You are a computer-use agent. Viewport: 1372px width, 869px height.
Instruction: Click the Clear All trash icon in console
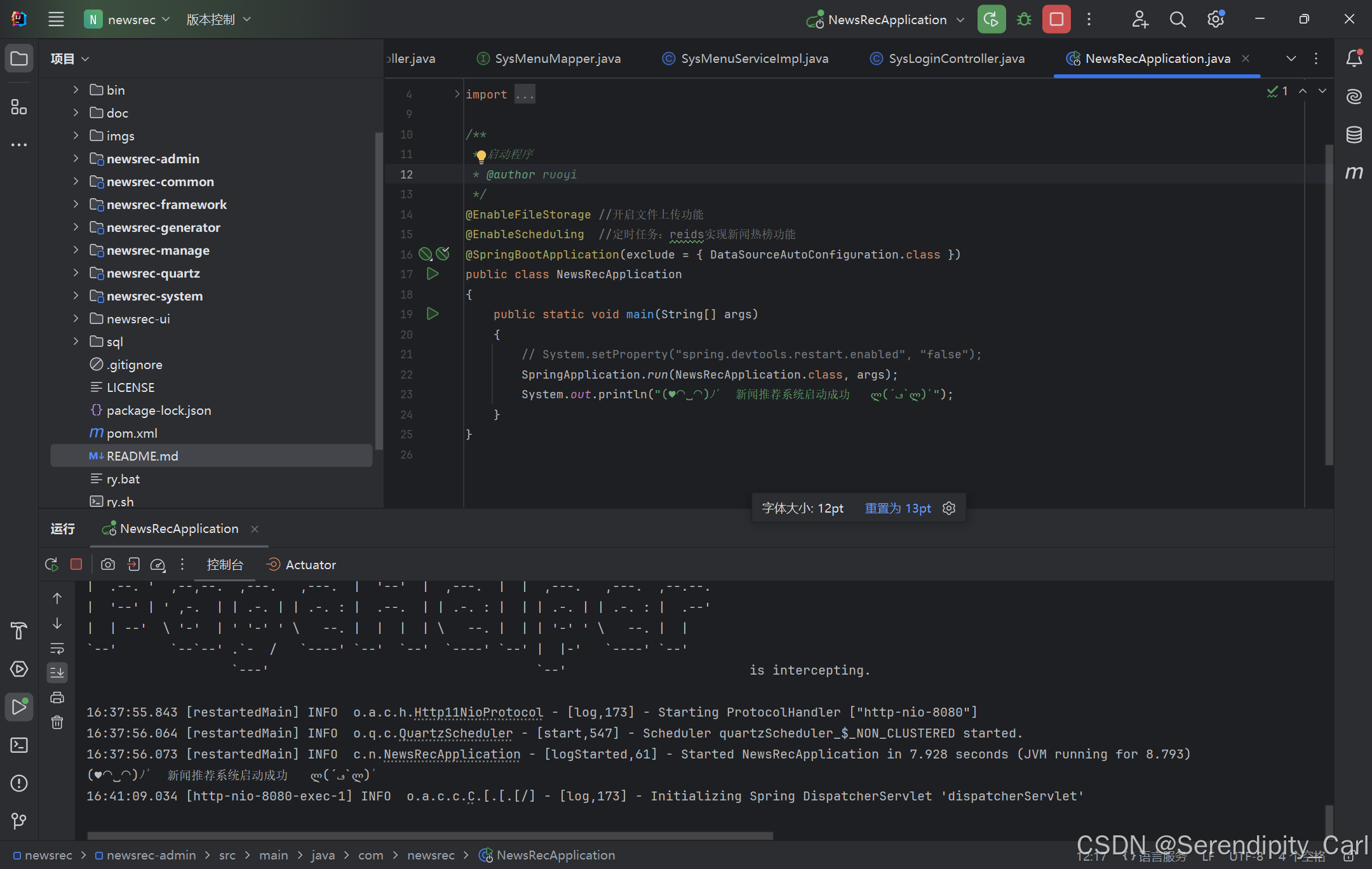57,722
